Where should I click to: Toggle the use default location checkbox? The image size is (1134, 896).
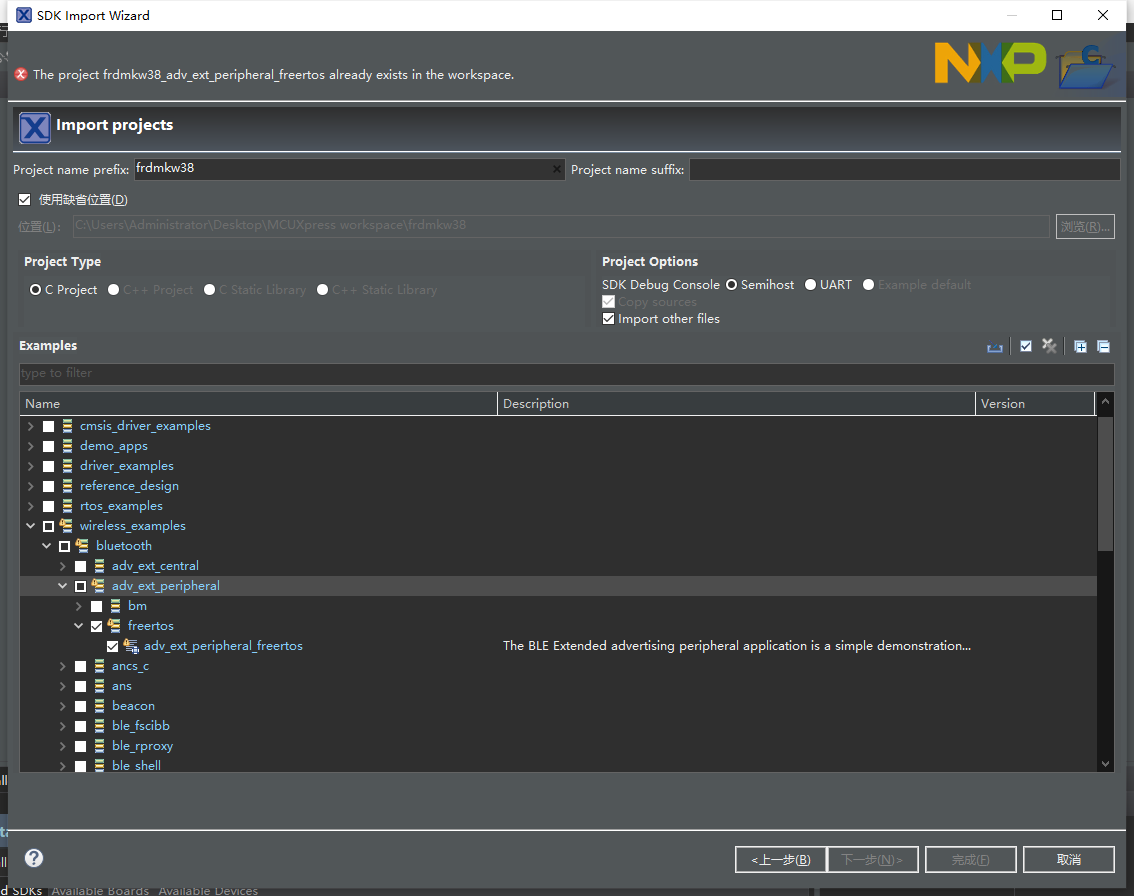click(25, 200)
